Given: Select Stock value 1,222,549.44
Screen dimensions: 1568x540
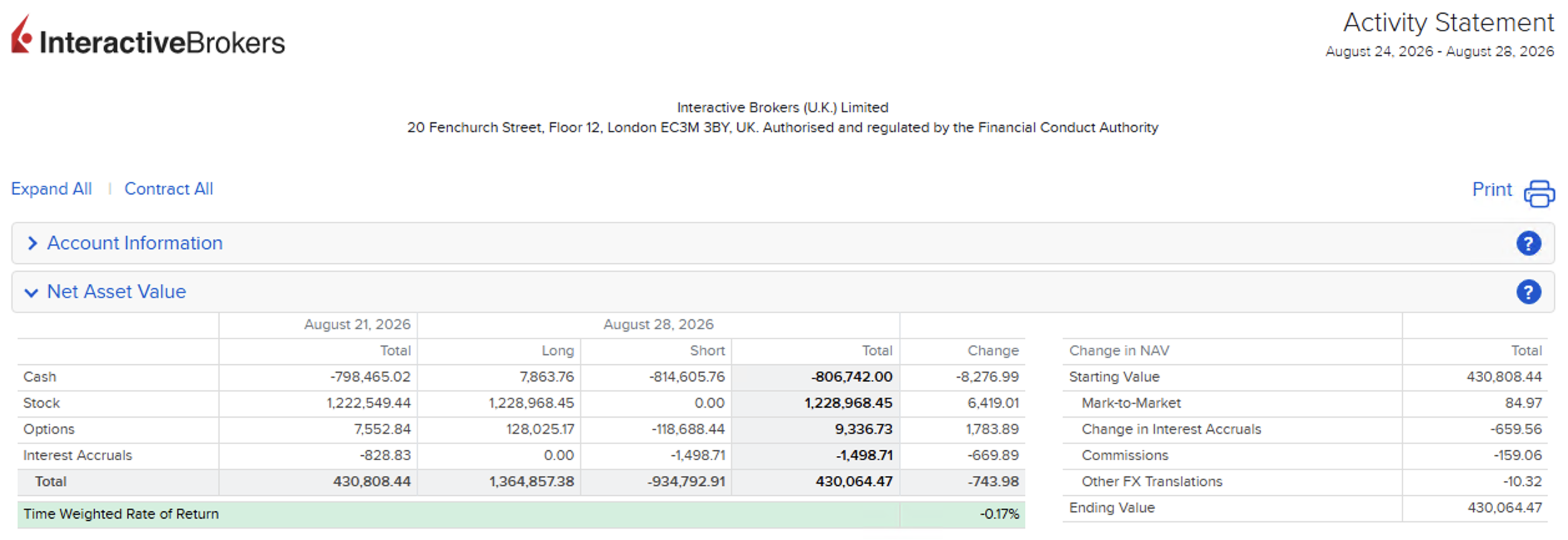Looking at the screenshot, I should (369, 403).
